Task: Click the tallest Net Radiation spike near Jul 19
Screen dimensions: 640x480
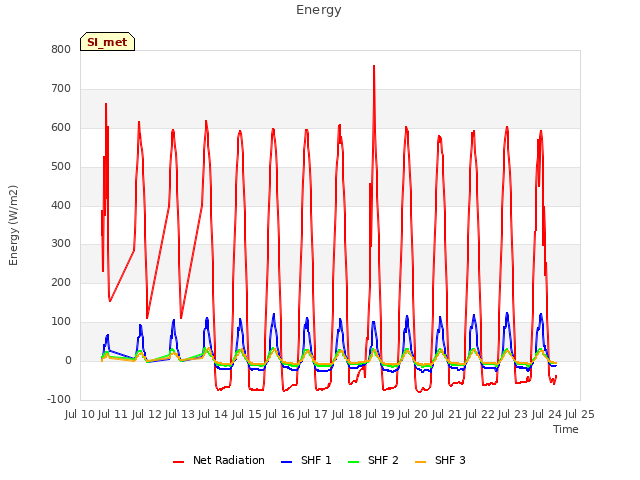Action: coord(374,66)
